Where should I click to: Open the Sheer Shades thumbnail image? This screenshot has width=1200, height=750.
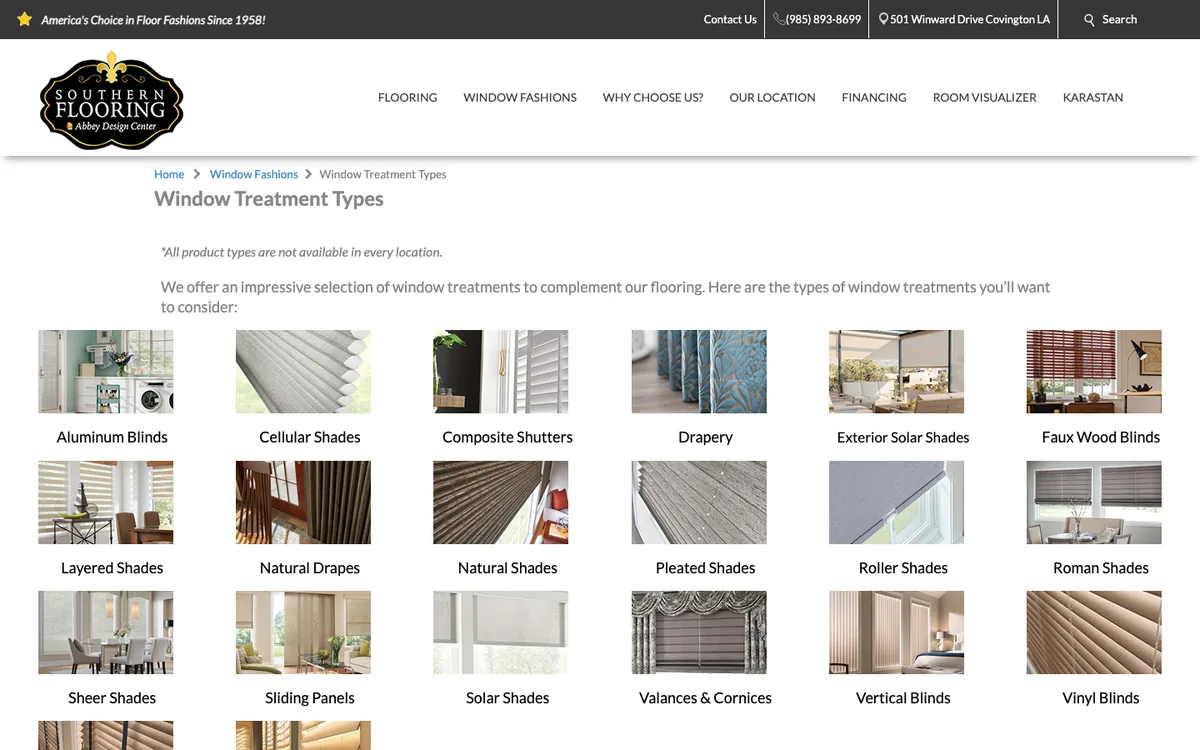click(x=106, y=632)
